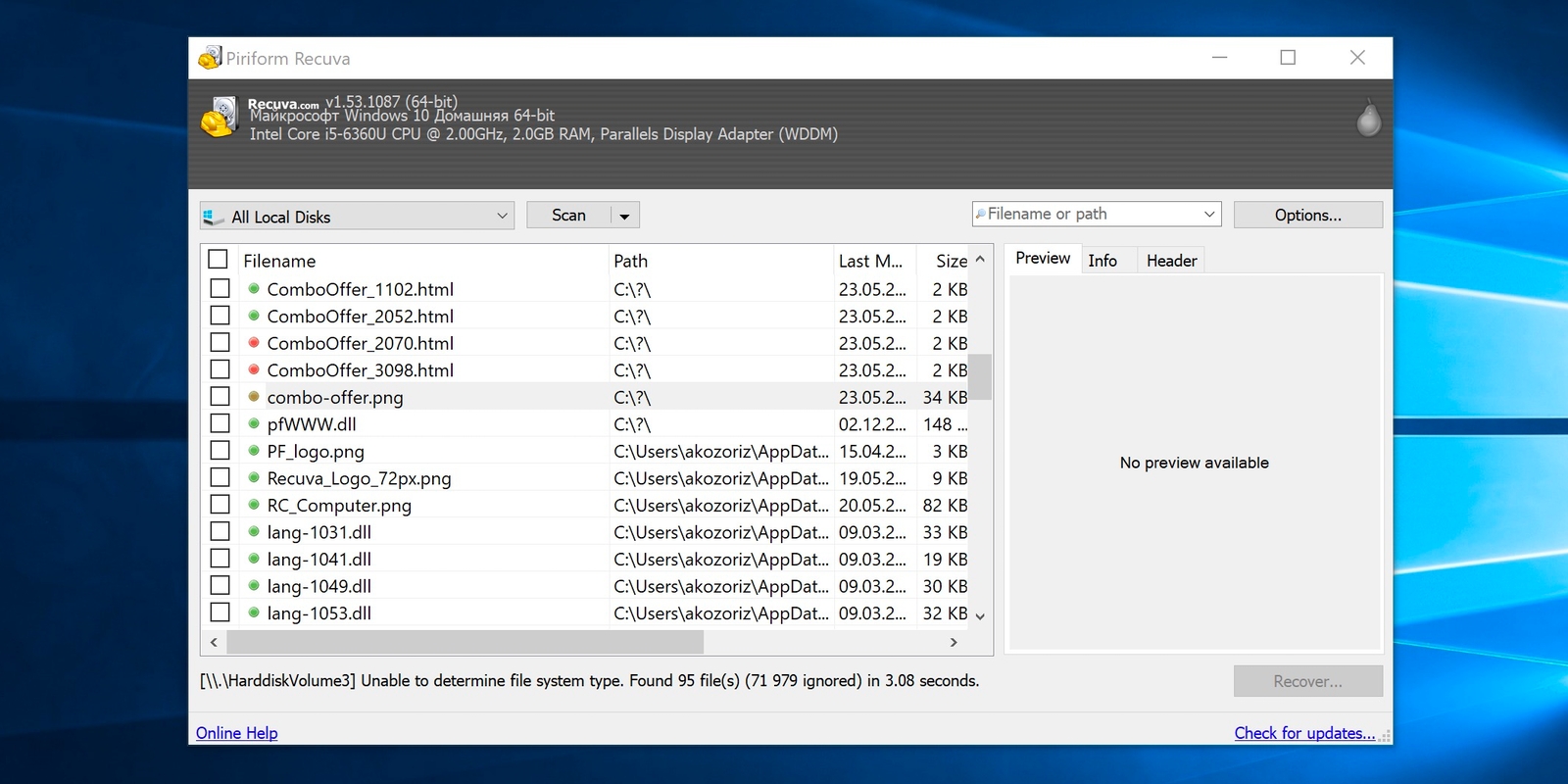
Task: Click the green status dot of ComboOffer_2052.html
Action: coord(254,316)
